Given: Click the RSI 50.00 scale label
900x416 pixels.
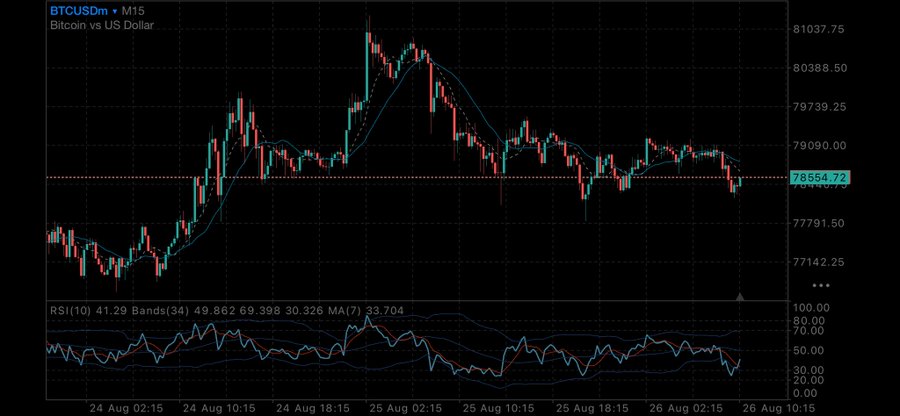Looking at the screenshot, I should [x=808, y=351].
